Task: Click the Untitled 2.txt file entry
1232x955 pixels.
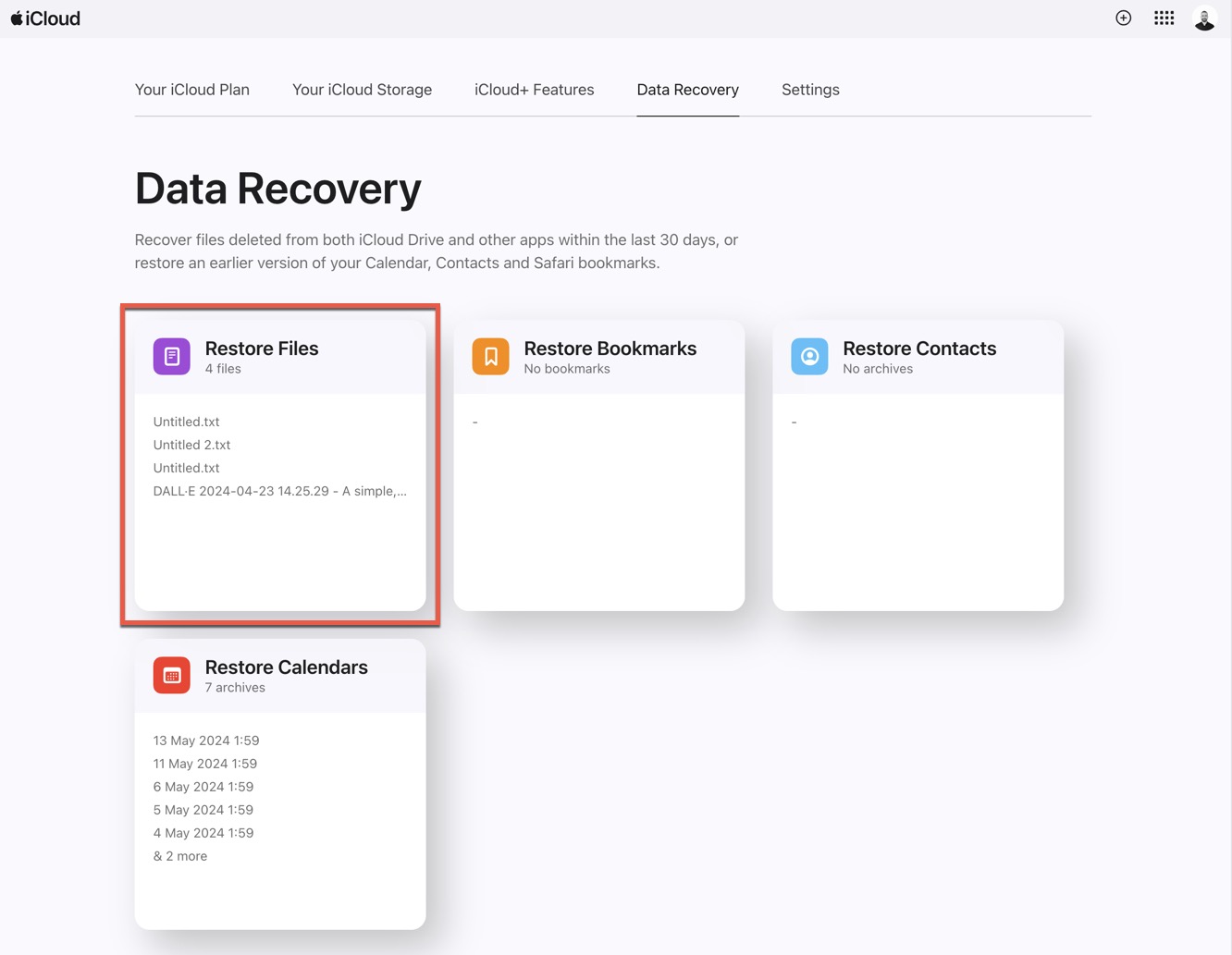Action: pyautogui.click(x=191, y=445)
